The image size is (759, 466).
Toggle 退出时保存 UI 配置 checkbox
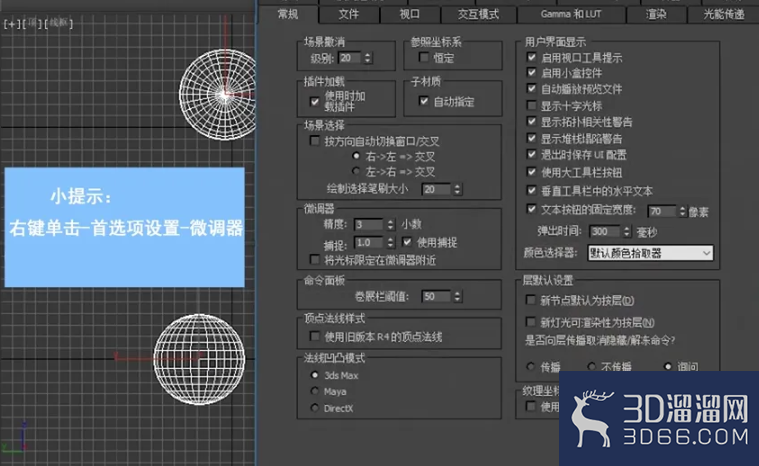531,154
